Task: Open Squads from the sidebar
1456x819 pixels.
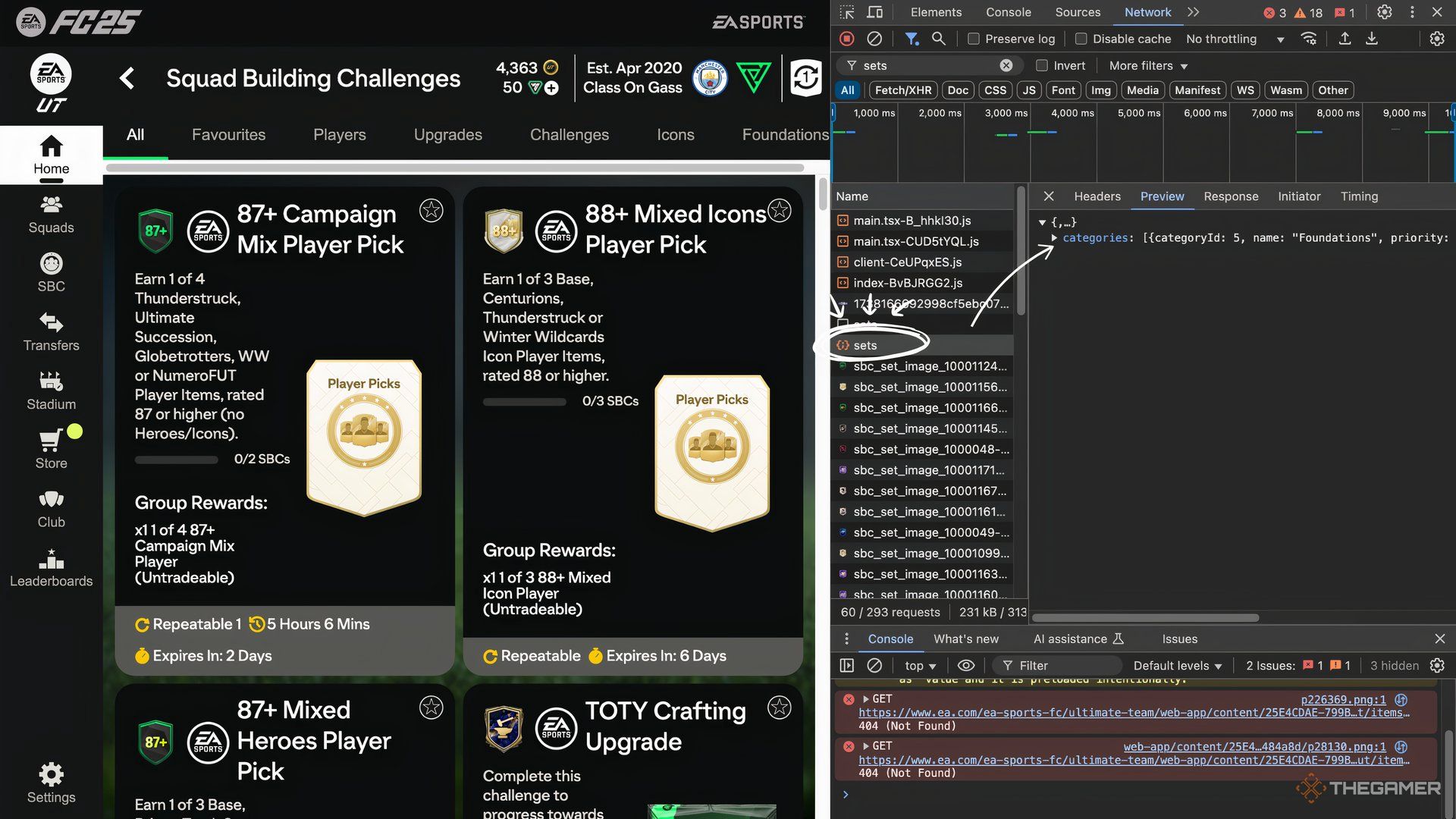Action: coord(51,215)
